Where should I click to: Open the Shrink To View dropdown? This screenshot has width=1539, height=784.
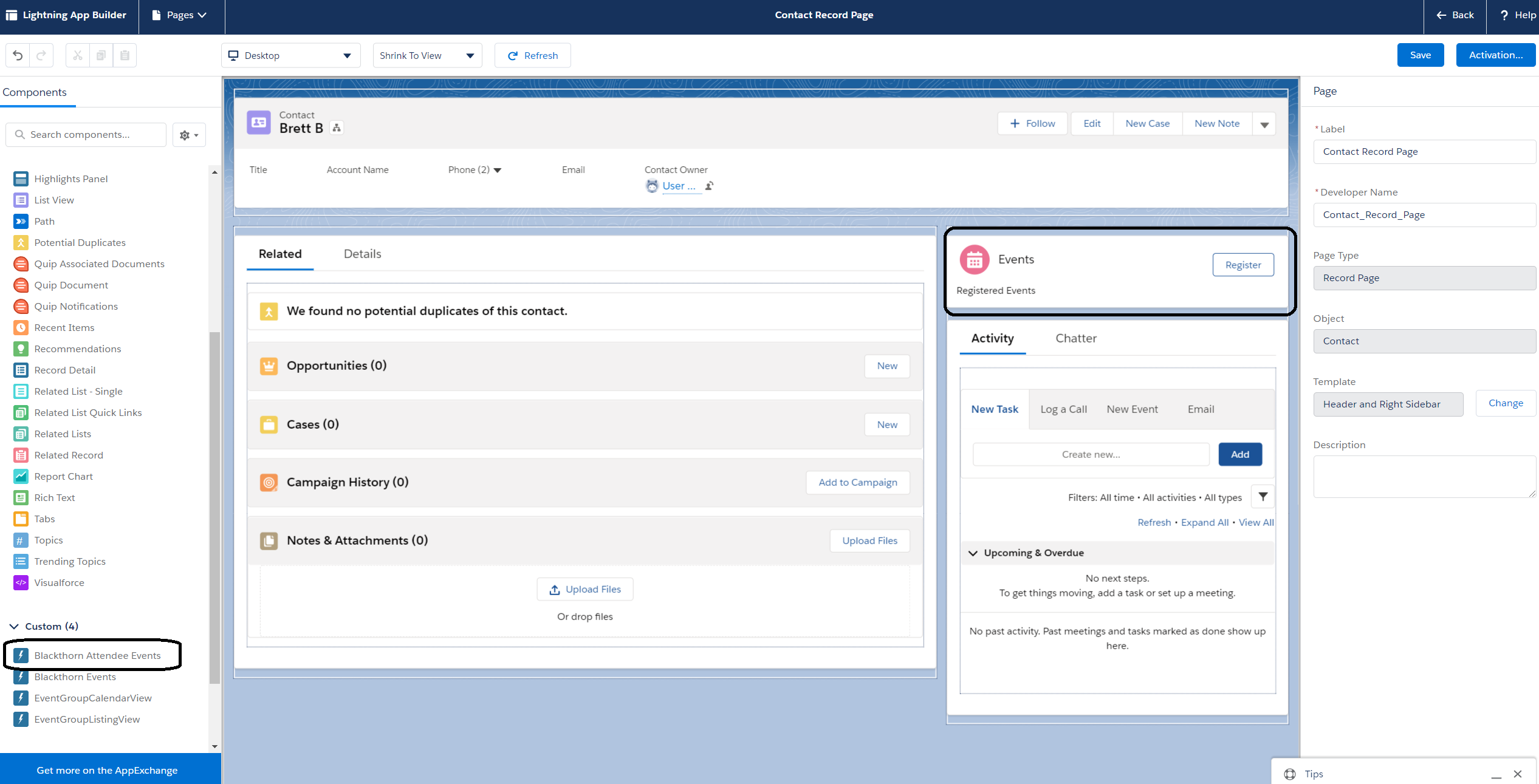(427, 55)
